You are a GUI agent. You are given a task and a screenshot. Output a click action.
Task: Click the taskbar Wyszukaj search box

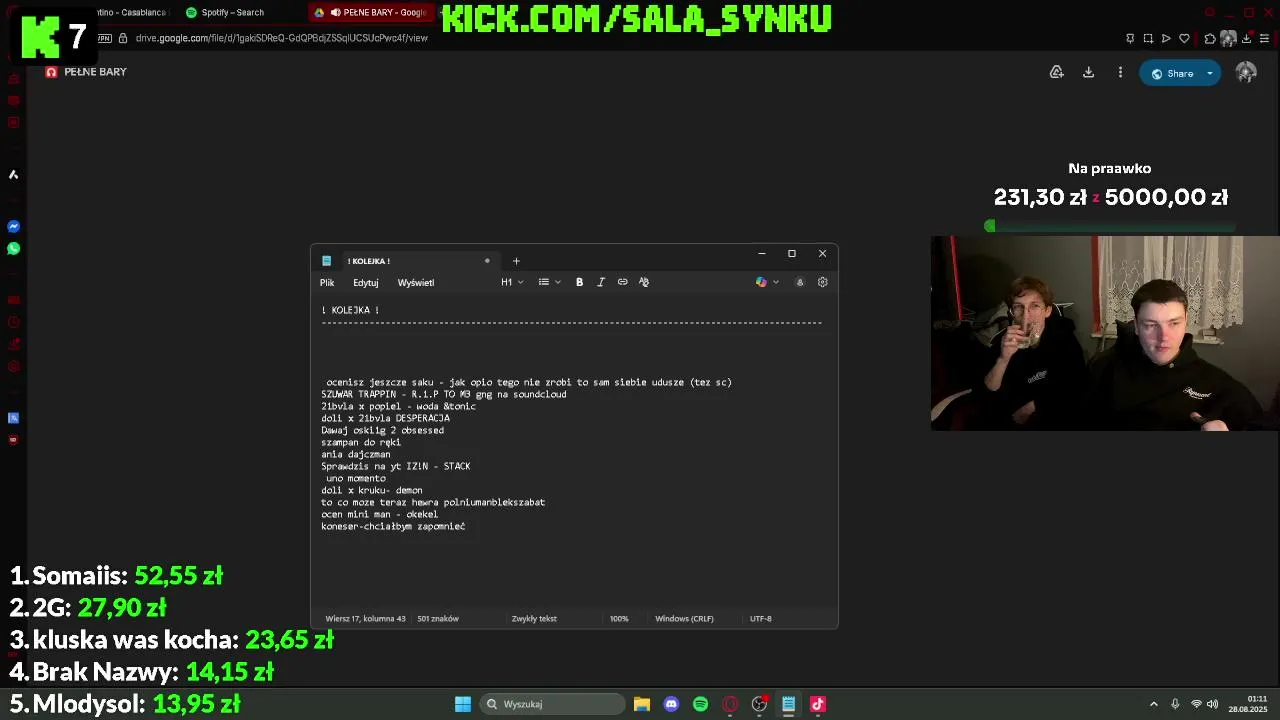click(552, 704)
